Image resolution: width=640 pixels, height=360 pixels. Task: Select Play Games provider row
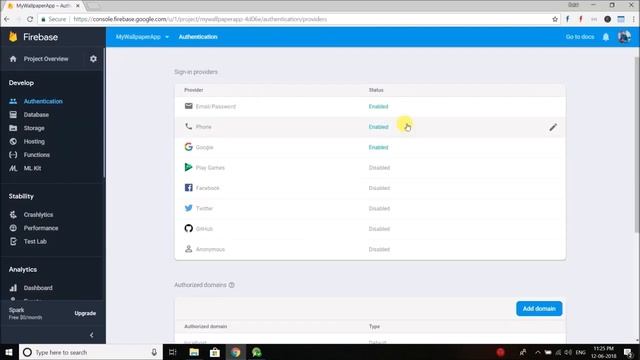370,168
